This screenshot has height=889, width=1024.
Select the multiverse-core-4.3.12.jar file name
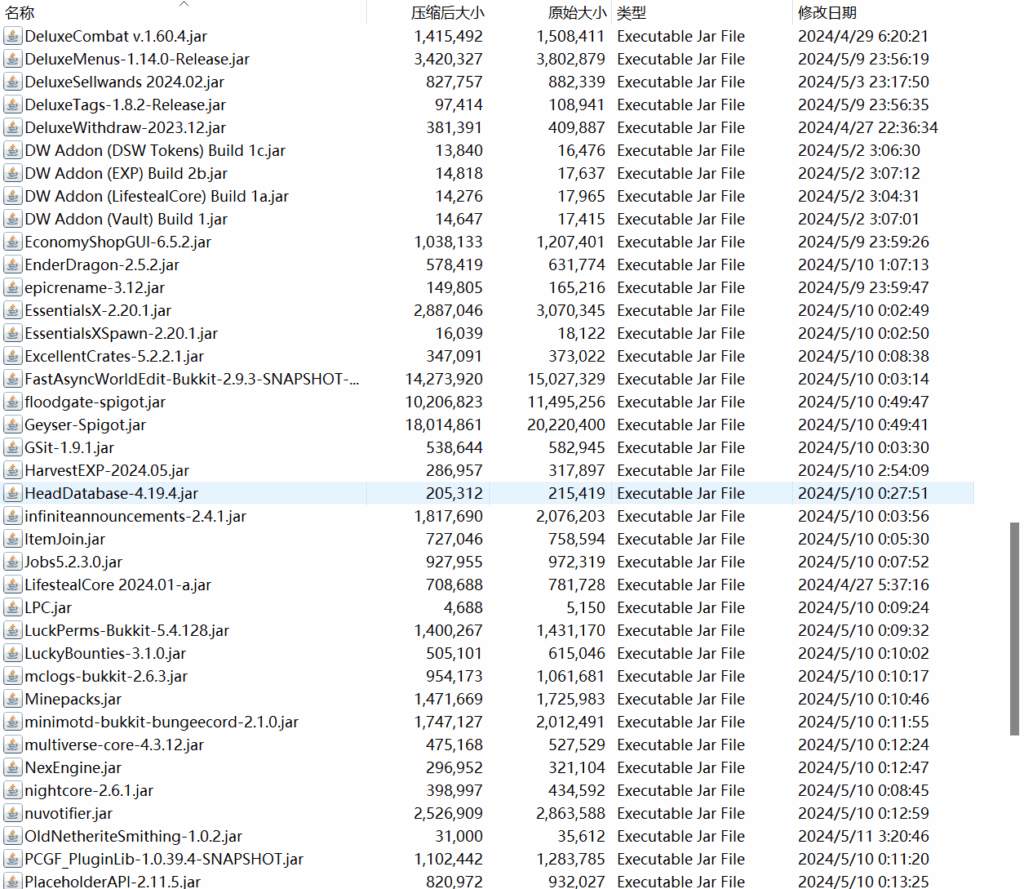(x=114, y=745)
